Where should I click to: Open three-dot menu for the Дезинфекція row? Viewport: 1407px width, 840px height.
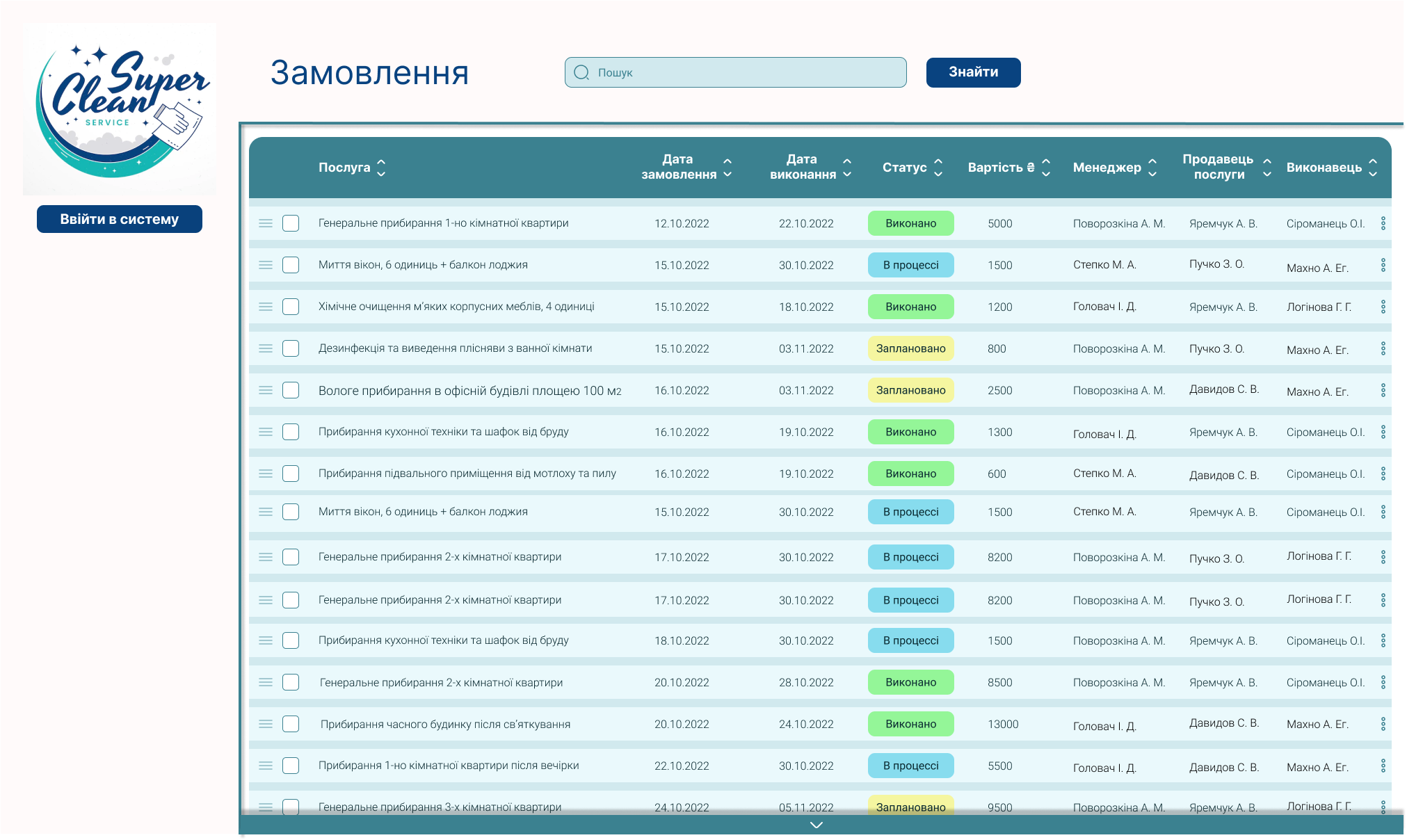1383,348
